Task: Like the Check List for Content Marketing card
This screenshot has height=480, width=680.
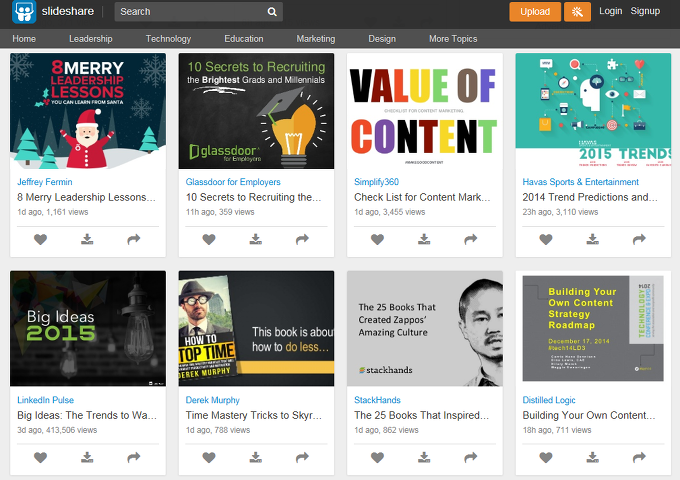Action: coord(377,239)
